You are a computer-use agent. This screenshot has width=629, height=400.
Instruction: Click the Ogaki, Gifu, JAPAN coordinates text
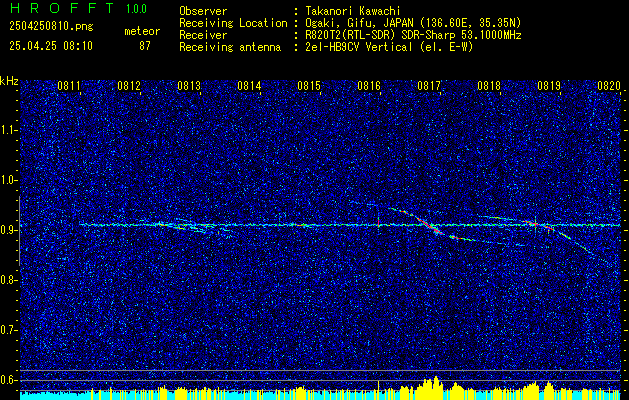[x=413, y=23]
